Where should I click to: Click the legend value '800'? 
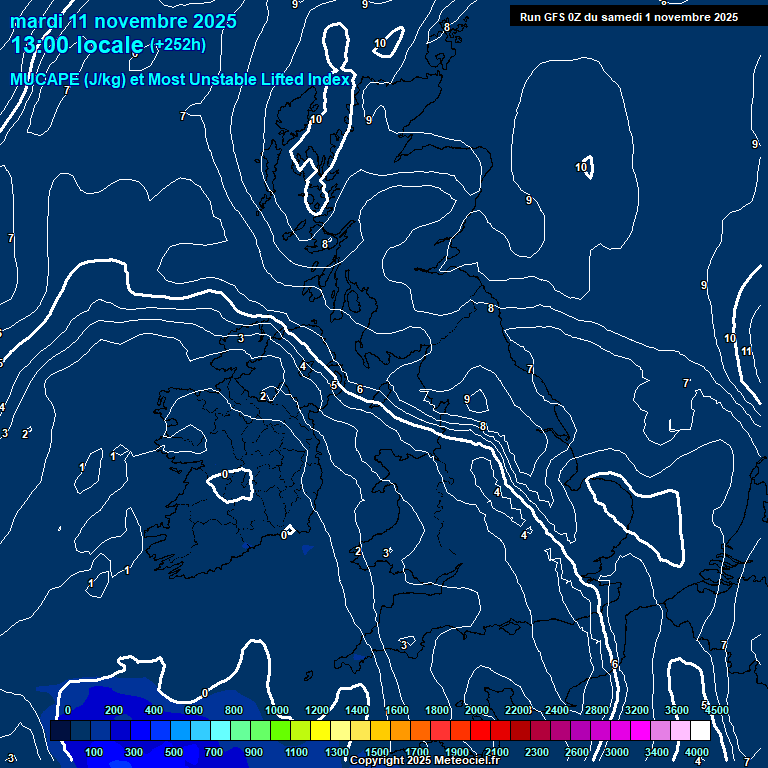pos(234,710)
